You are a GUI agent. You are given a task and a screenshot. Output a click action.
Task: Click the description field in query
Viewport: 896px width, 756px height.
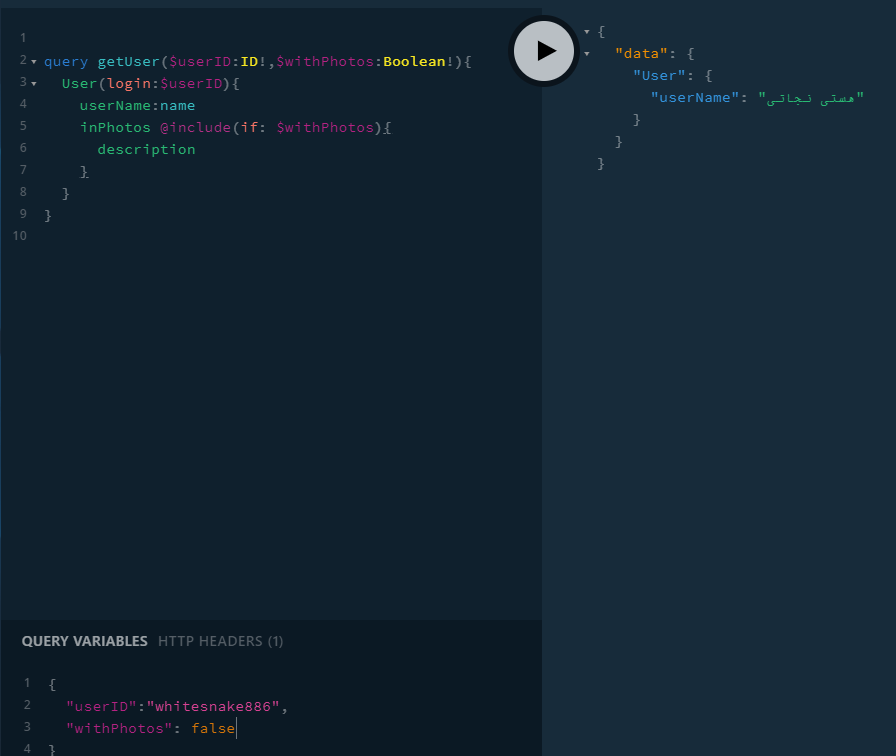(x=146, y=150)
